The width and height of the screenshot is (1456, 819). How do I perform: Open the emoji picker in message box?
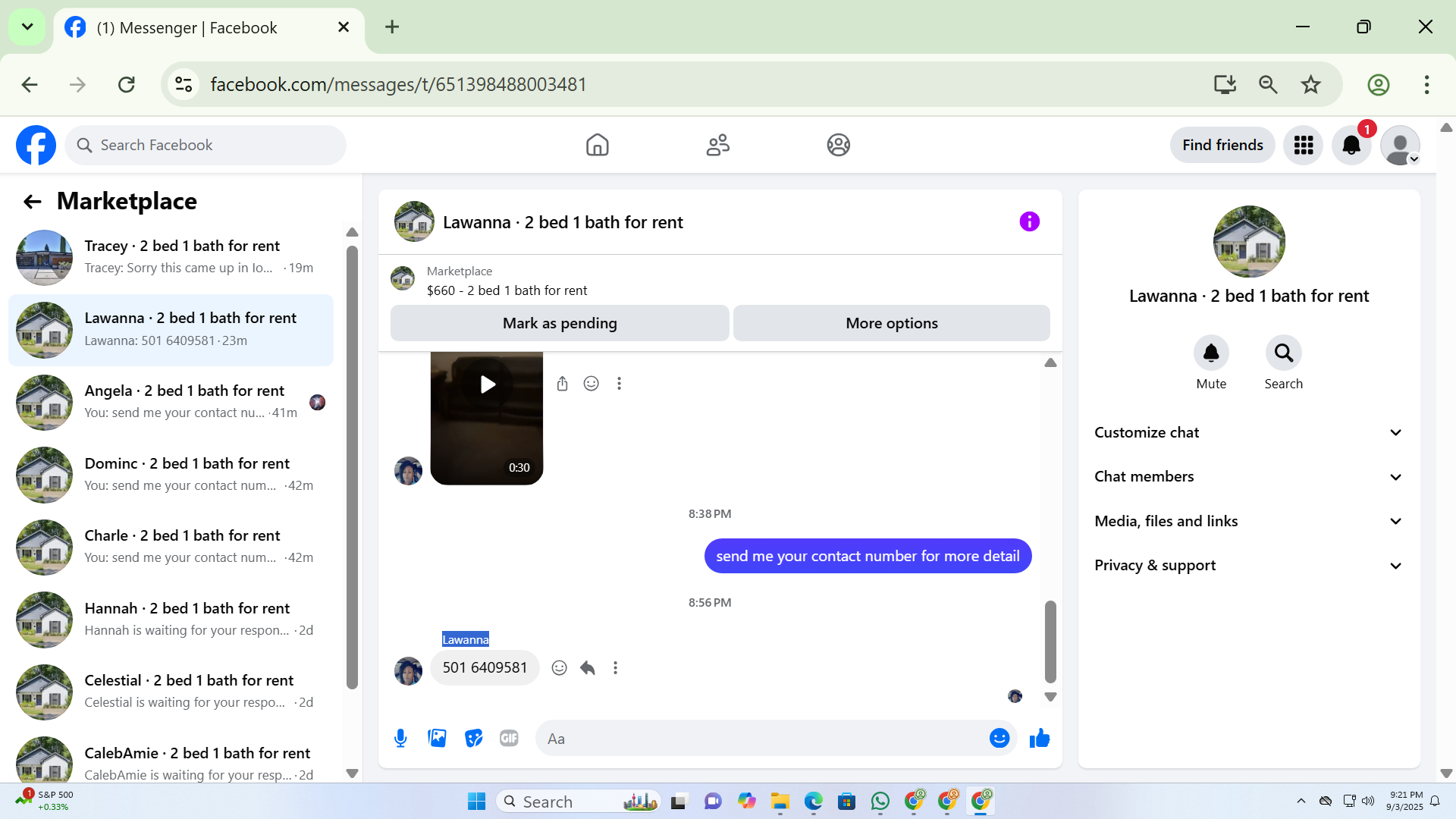click(999, 738)
